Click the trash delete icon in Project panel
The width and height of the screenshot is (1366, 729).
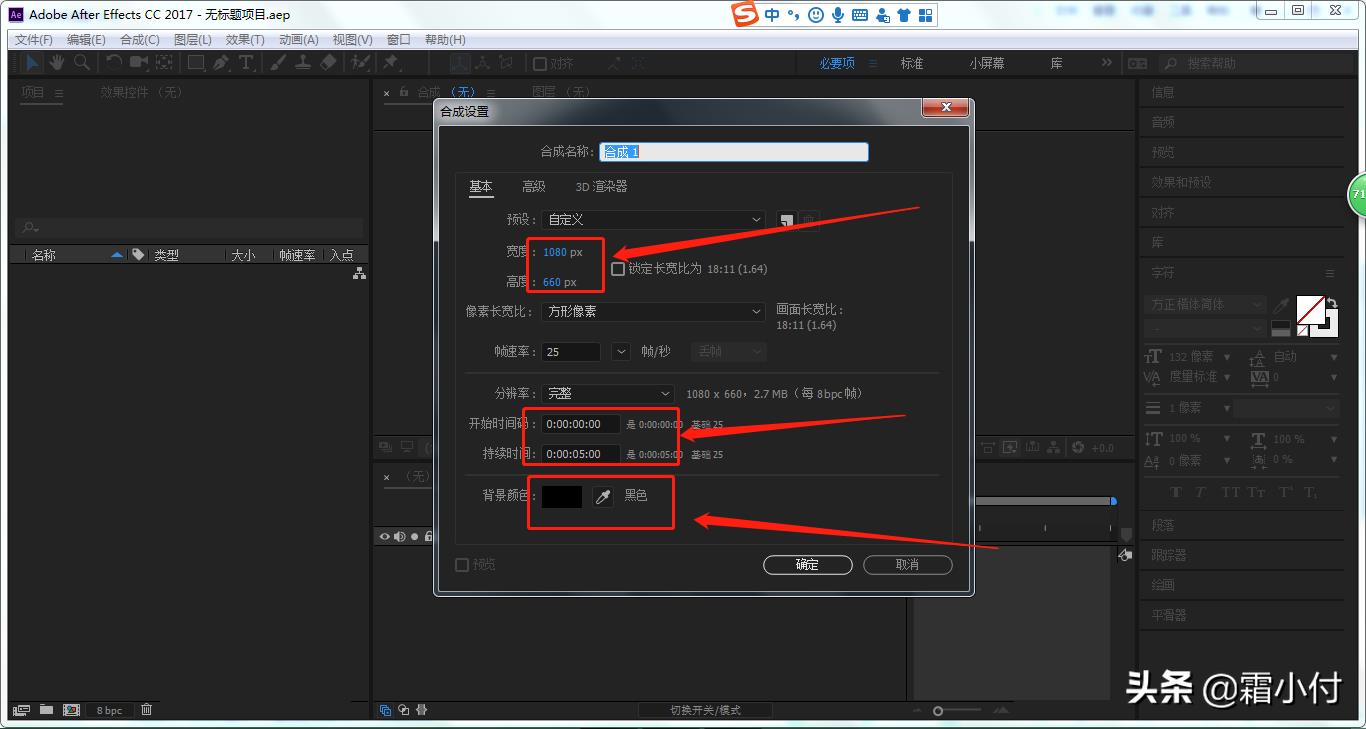pyautogui.click(x=147, y=710)
